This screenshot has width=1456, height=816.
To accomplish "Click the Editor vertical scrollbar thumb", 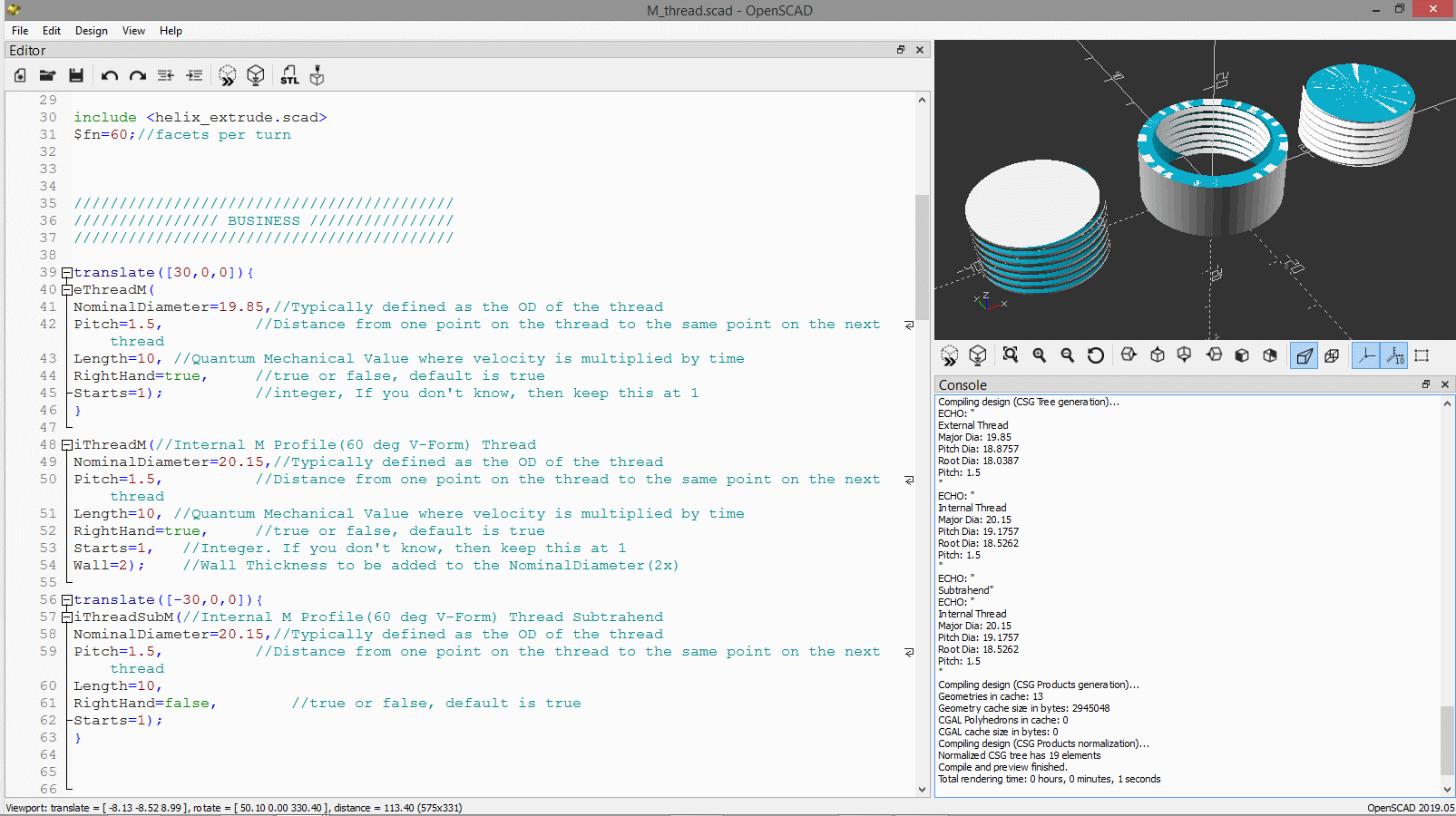I will coord(922,257).
